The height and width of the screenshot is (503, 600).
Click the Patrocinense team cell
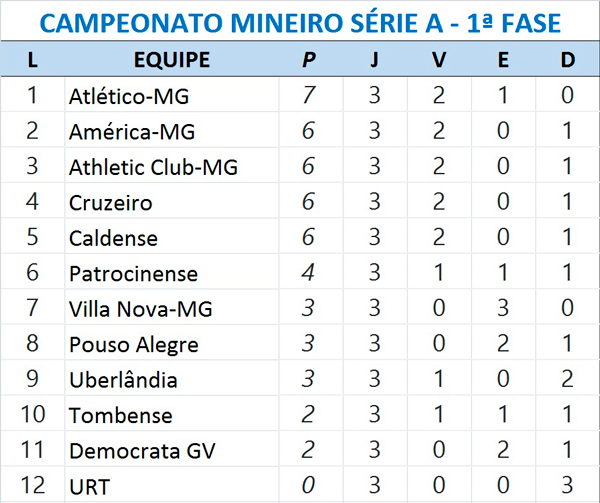coord(133,274)
